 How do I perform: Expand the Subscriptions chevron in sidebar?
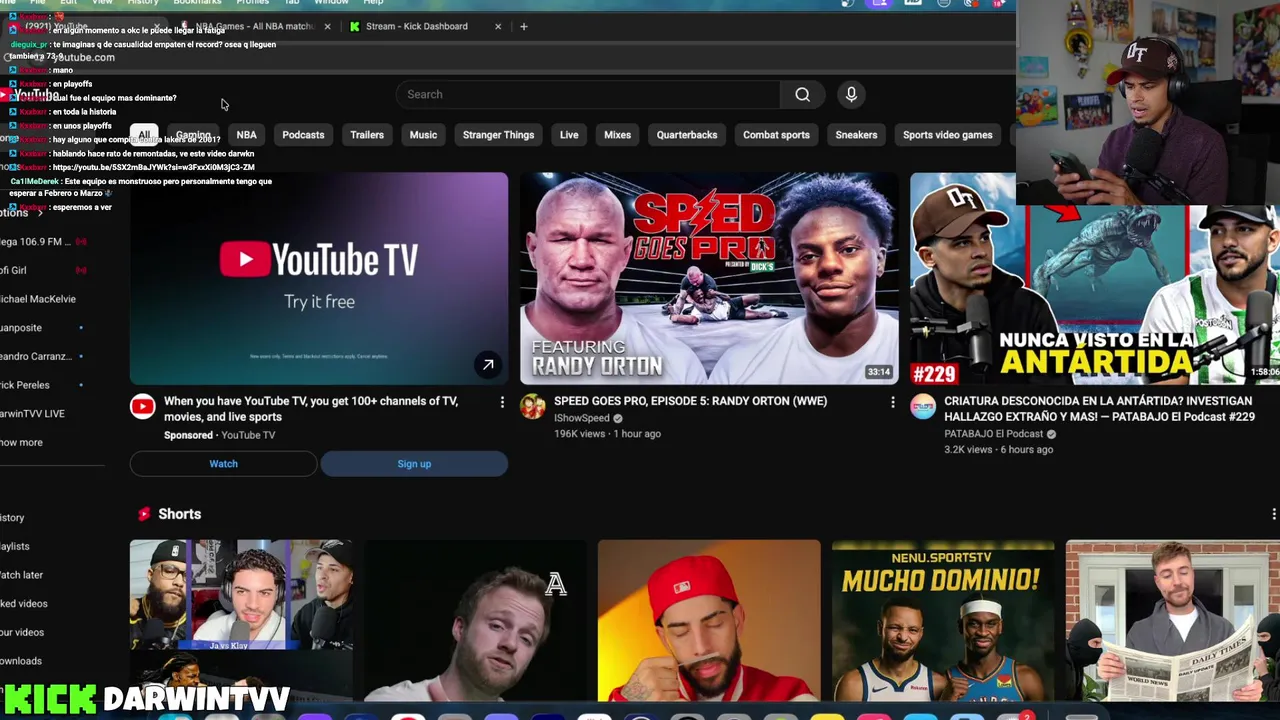coord(40,213)
